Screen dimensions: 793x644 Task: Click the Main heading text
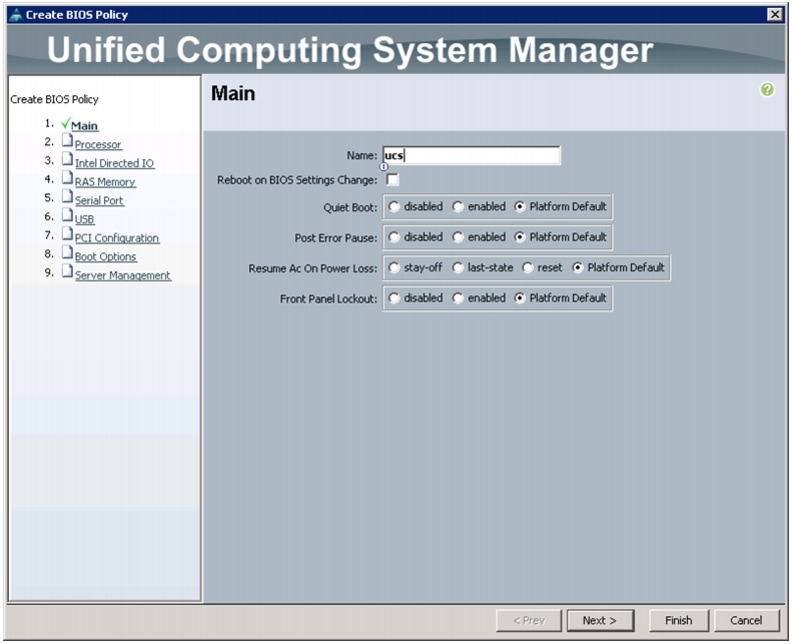(233, 94)
